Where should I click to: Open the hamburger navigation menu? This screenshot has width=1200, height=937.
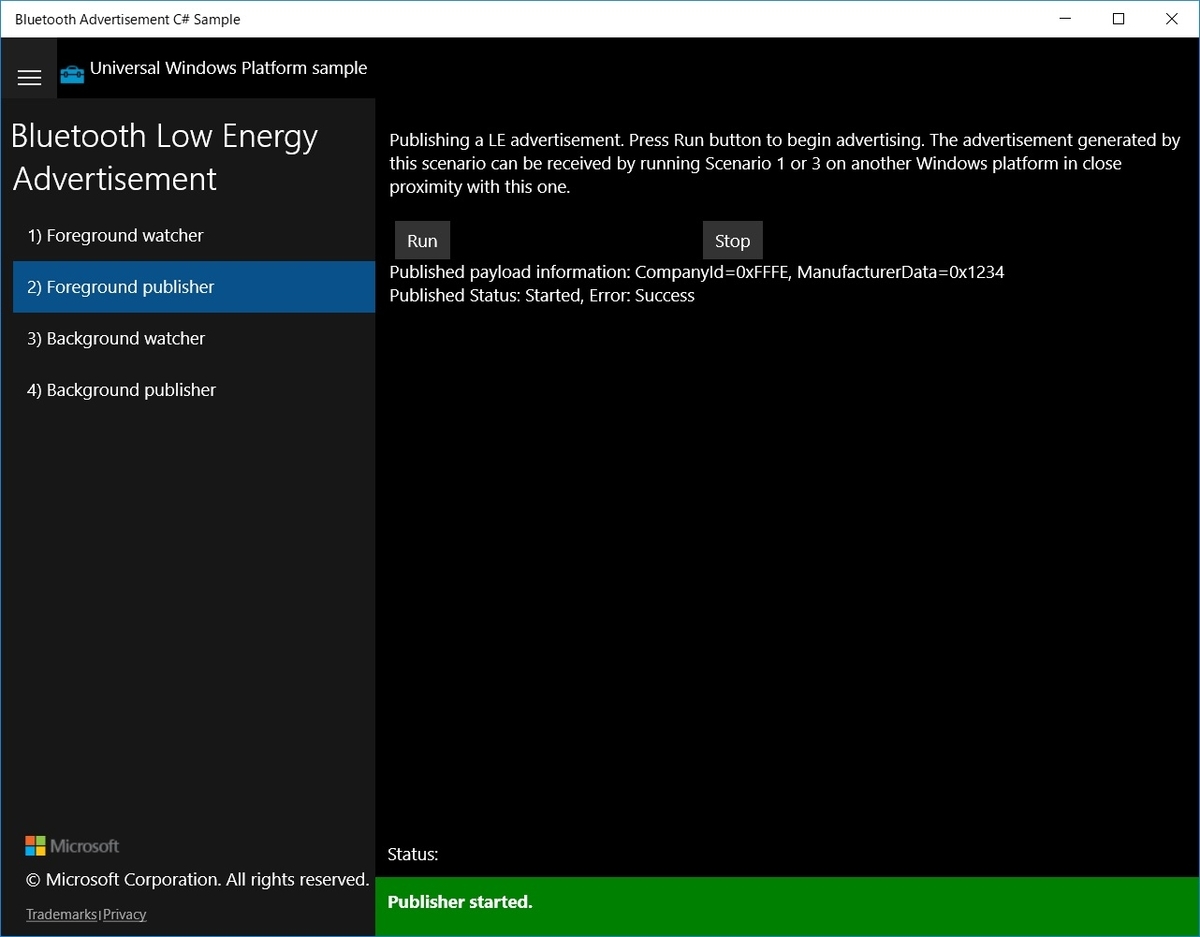pyautogui.click(x=29, y=77)
